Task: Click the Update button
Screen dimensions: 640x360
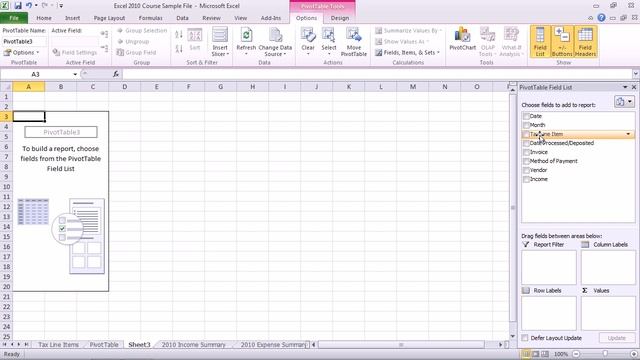Action: [616, 338]
